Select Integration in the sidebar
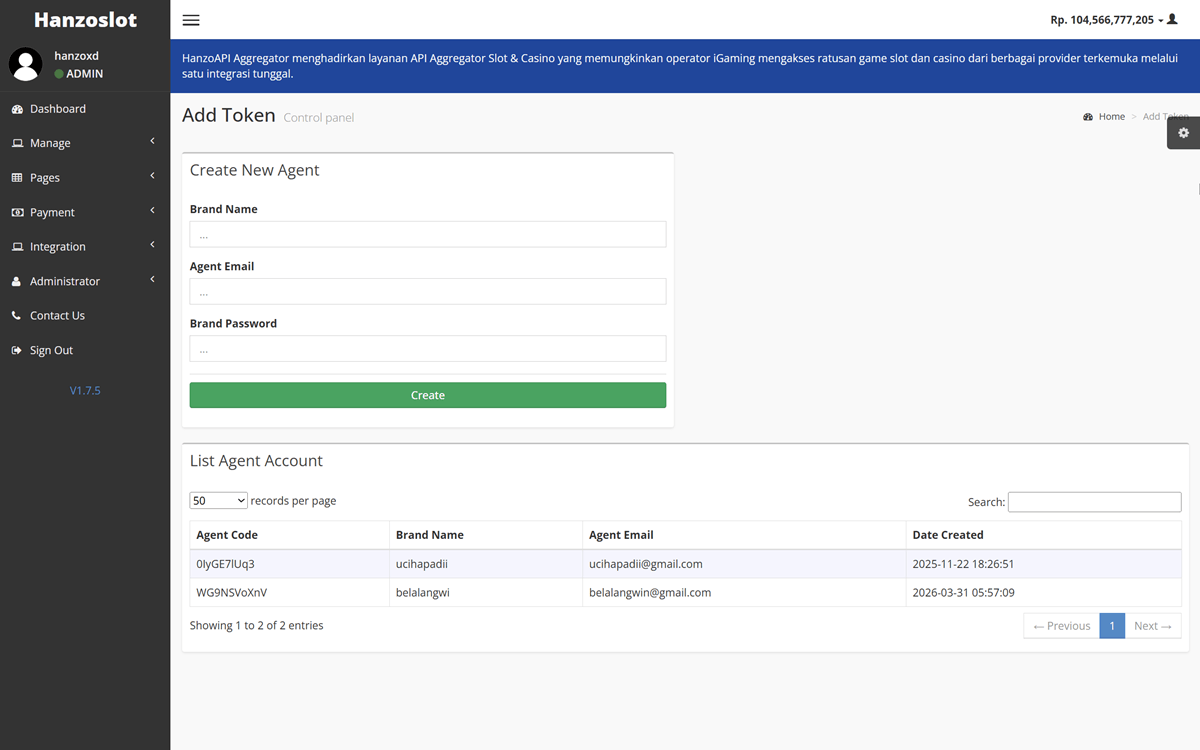 [85, 247]
